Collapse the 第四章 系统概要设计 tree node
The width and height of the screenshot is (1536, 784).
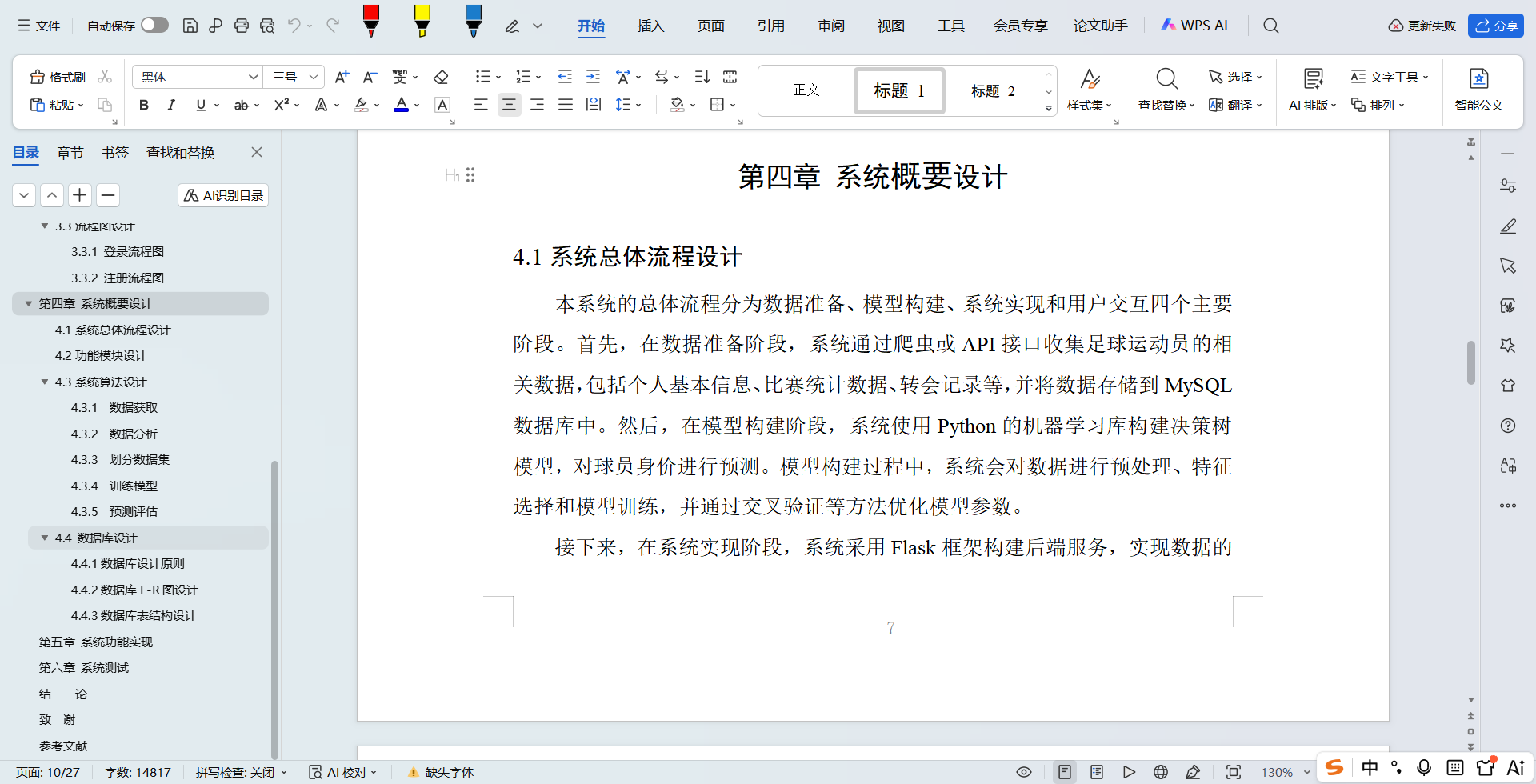(29, 304)
